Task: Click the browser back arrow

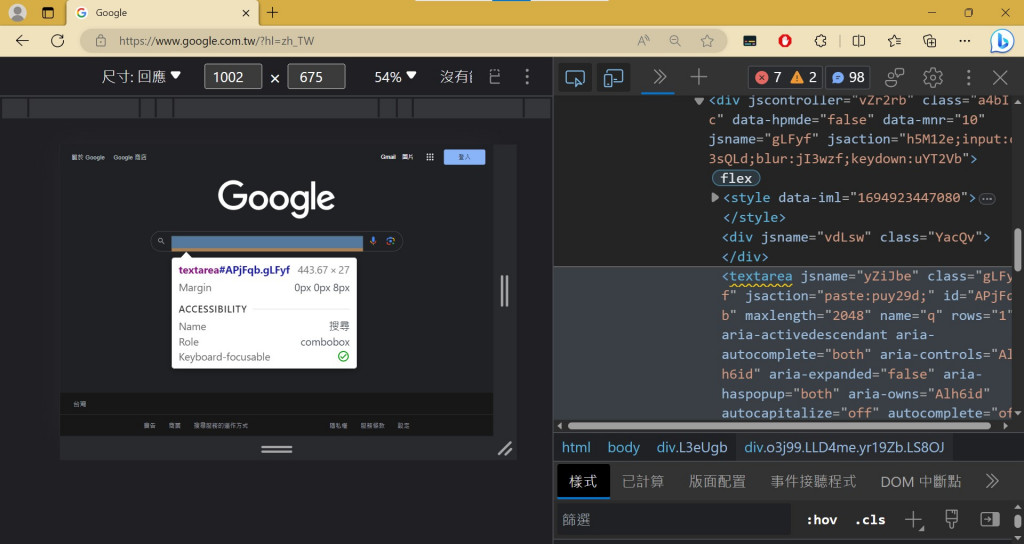Action: [x=22, y=40]
